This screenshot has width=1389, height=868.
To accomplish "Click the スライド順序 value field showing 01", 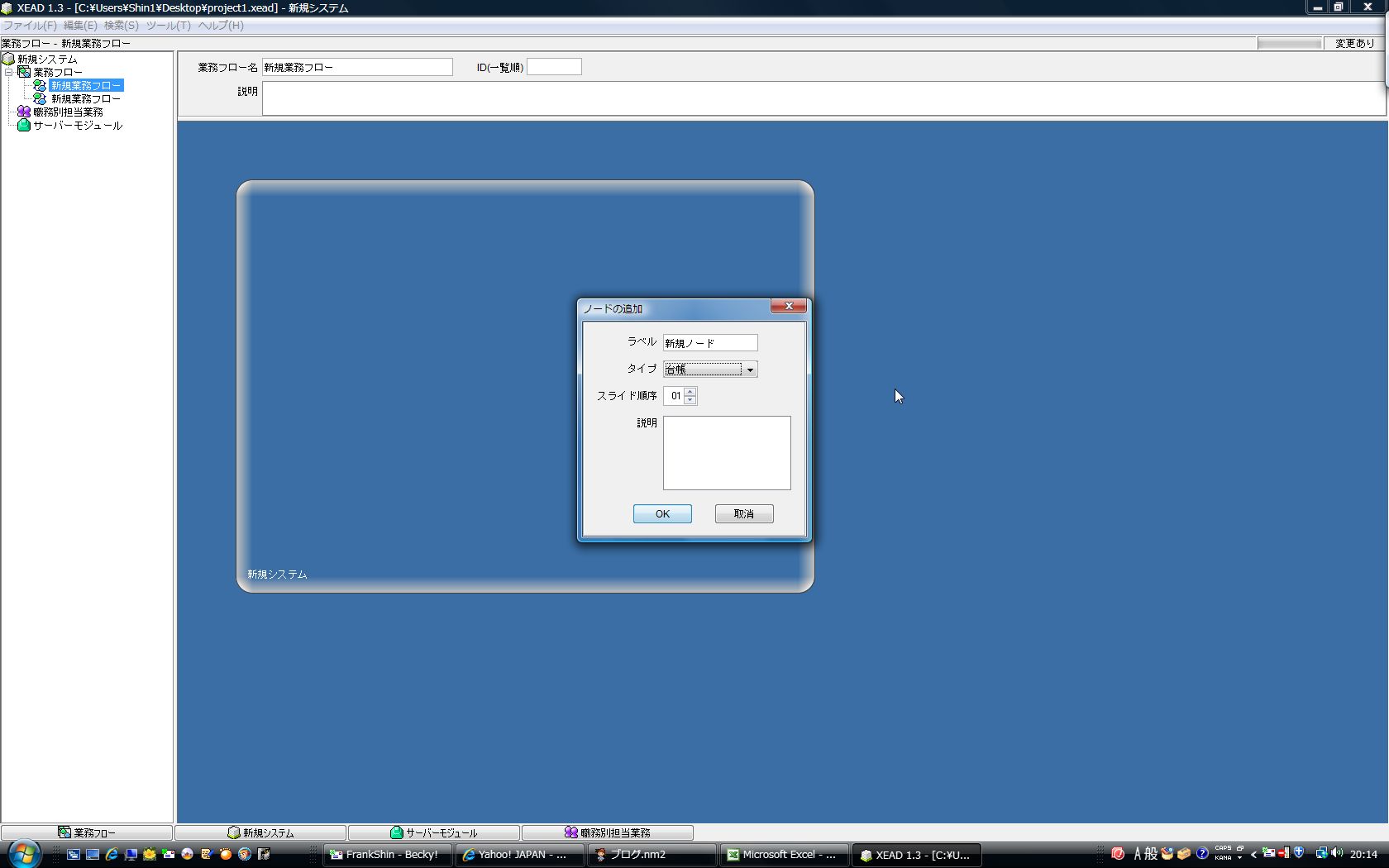I will coord(674,396).
